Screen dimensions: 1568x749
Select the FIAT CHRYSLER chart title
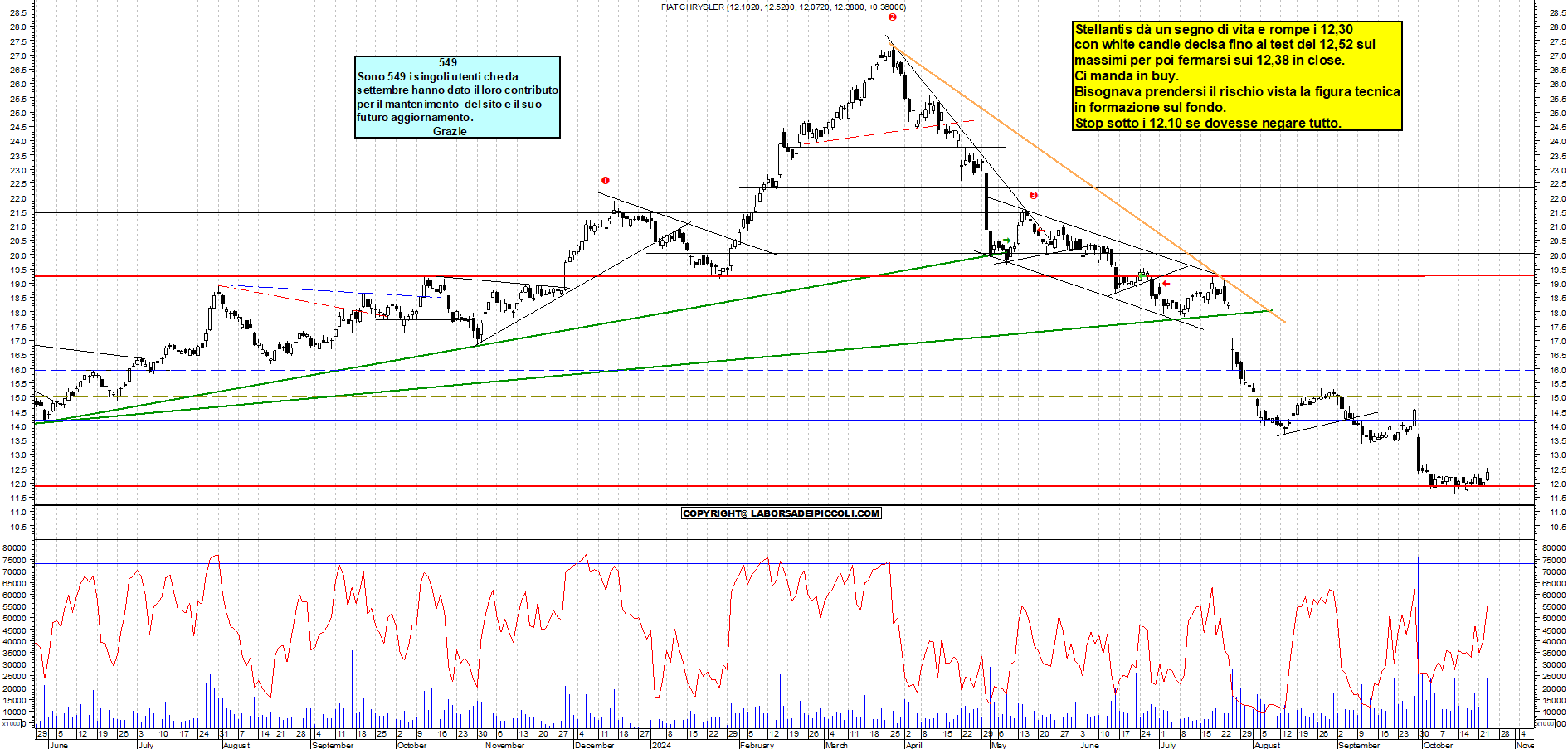pos(783,7)
